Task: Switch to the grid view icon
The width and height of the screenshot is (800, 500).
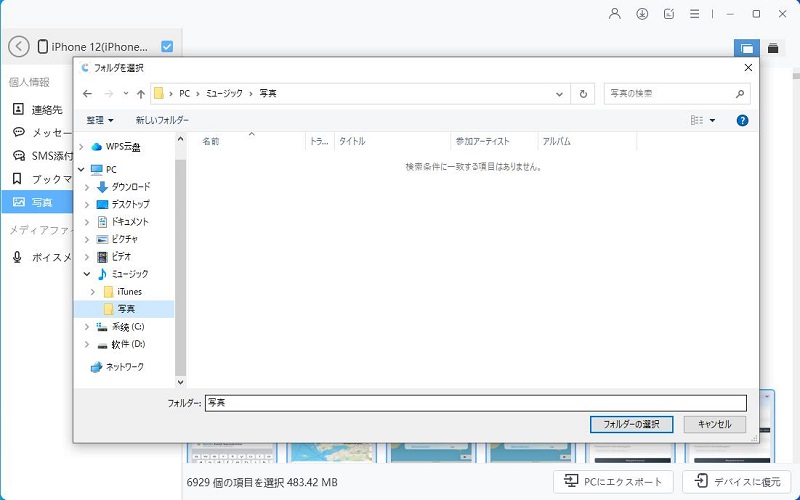Action: click(x=745, y=48)
